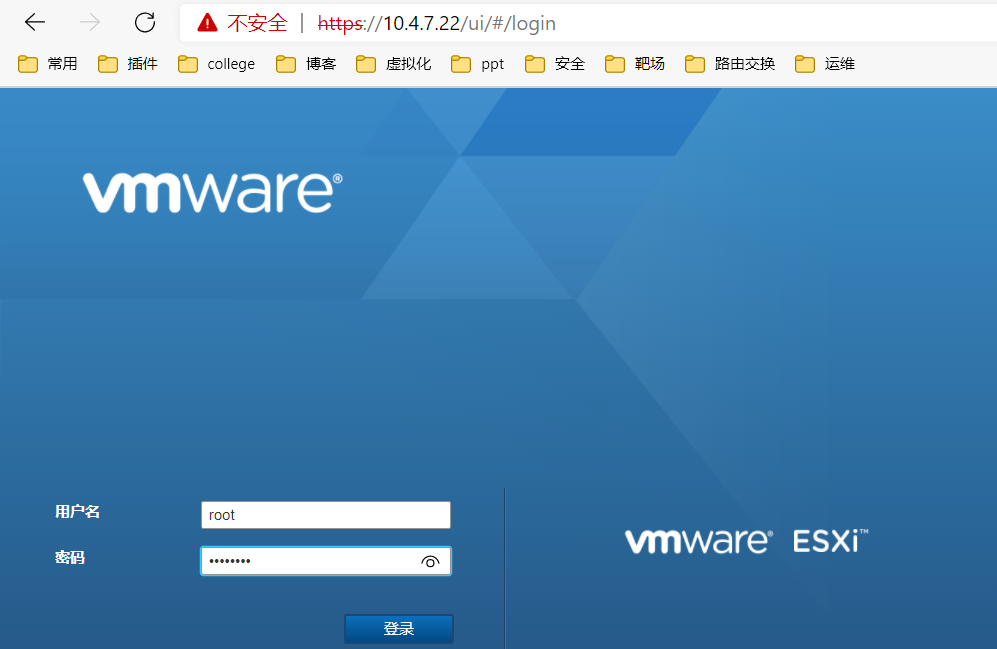Image resolution: width=997 pixels, height=649 pixels.
Task: Open the college bookmark folder
Action: [216, 64]
